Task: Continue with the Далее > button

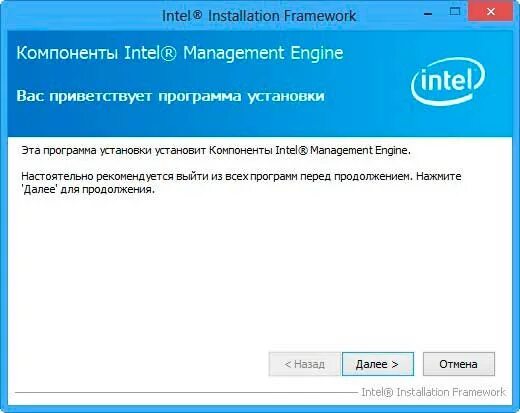Action: (378, 364)
